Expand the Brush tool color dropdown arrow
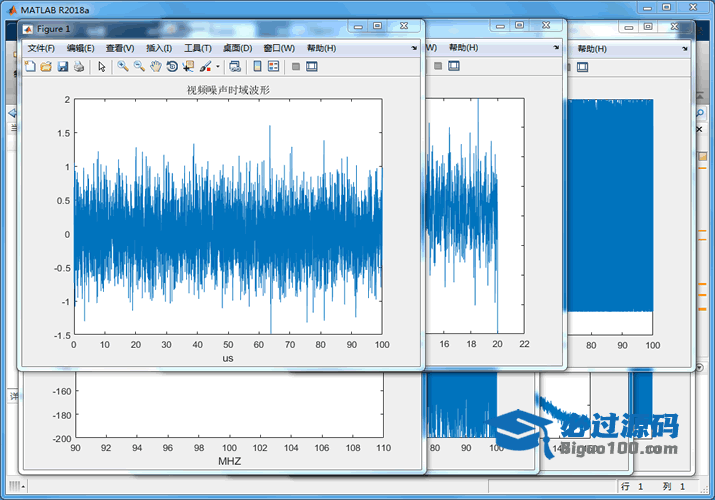The image size is (715, 500). point(217,67)
